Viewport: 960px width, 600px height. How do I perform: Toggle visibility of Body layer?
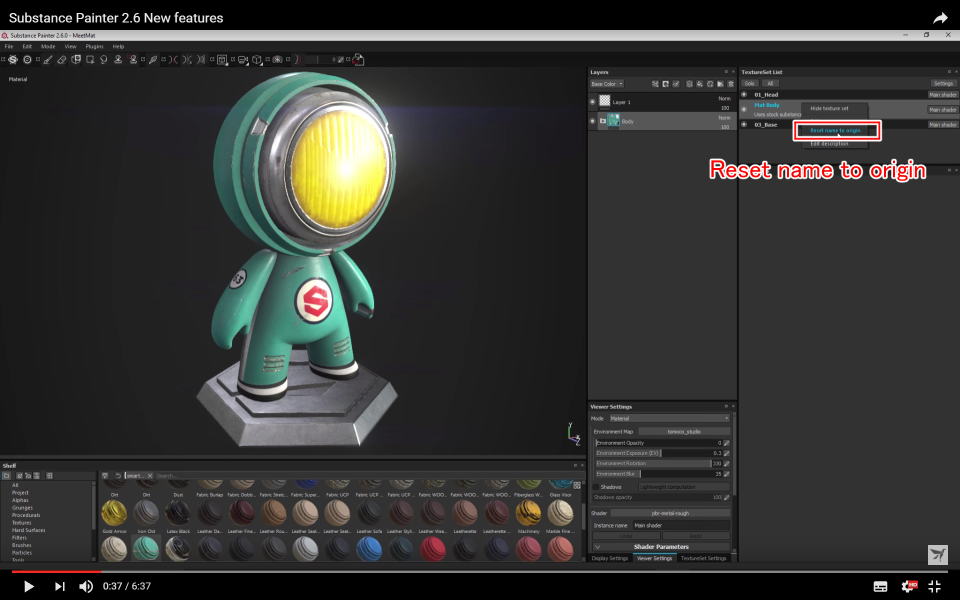click(592, 121)
